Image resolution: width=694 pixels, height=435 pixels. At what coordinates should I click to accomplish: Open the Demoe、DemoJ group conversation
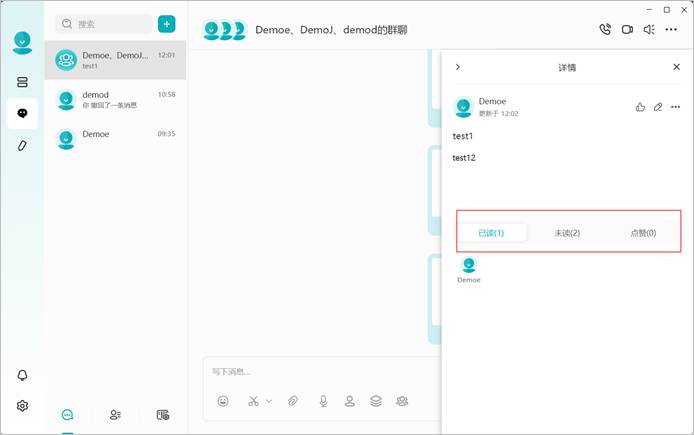pyautogui.click(x=116, y=60)
